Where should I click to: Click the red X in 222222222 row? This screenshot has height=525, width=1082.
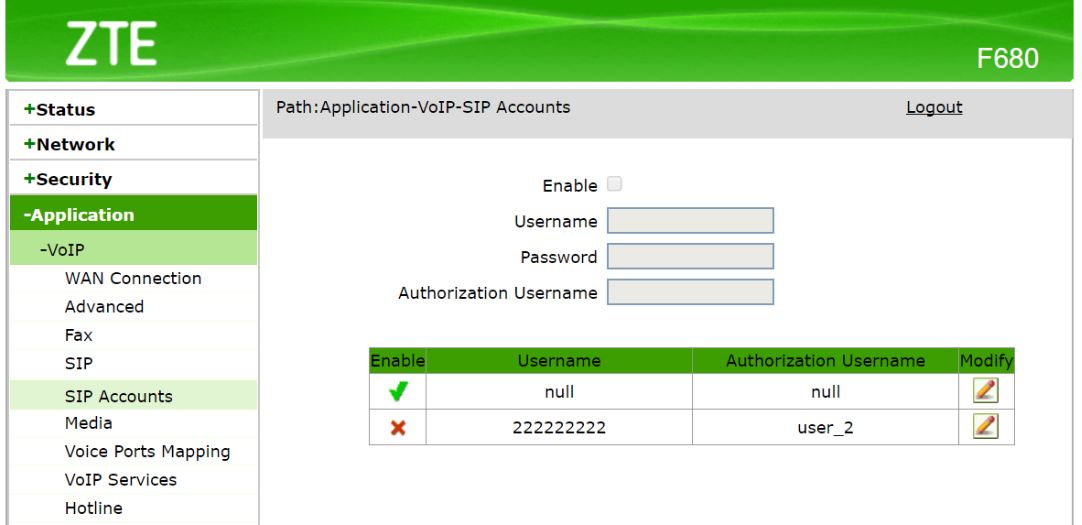coord(397,428)
